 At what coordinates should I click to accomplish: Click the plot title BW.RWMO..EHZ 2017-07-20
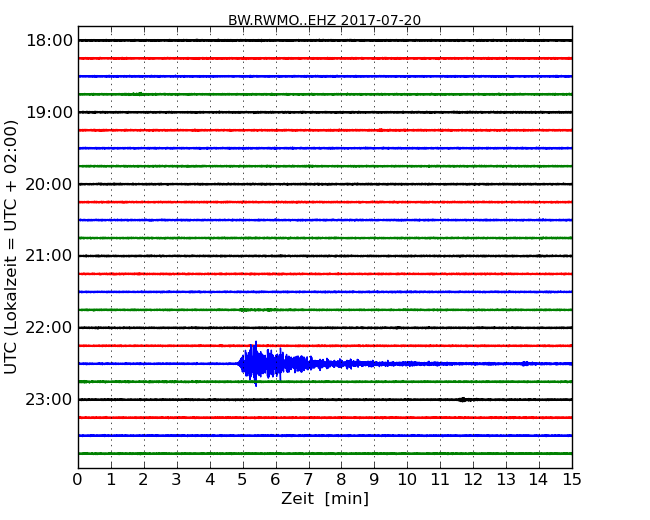(324, 20)
